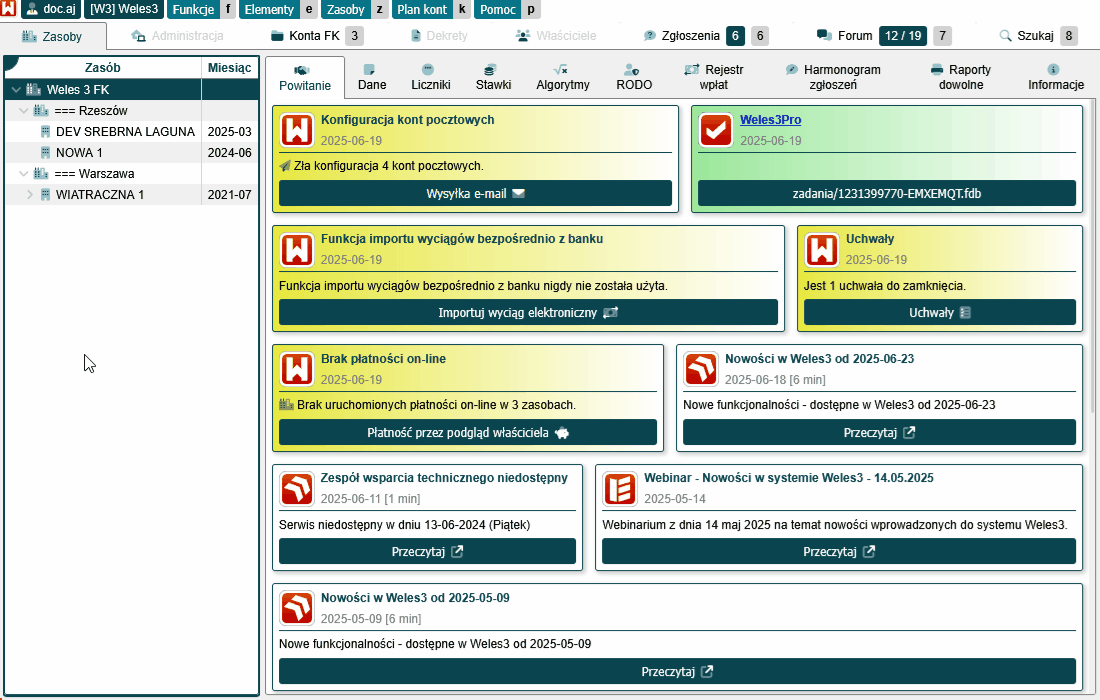Click Przeczytaj under the Webinar card
Image resolution: width=1100 pixels, height=700 pixels.
point(838,552)
